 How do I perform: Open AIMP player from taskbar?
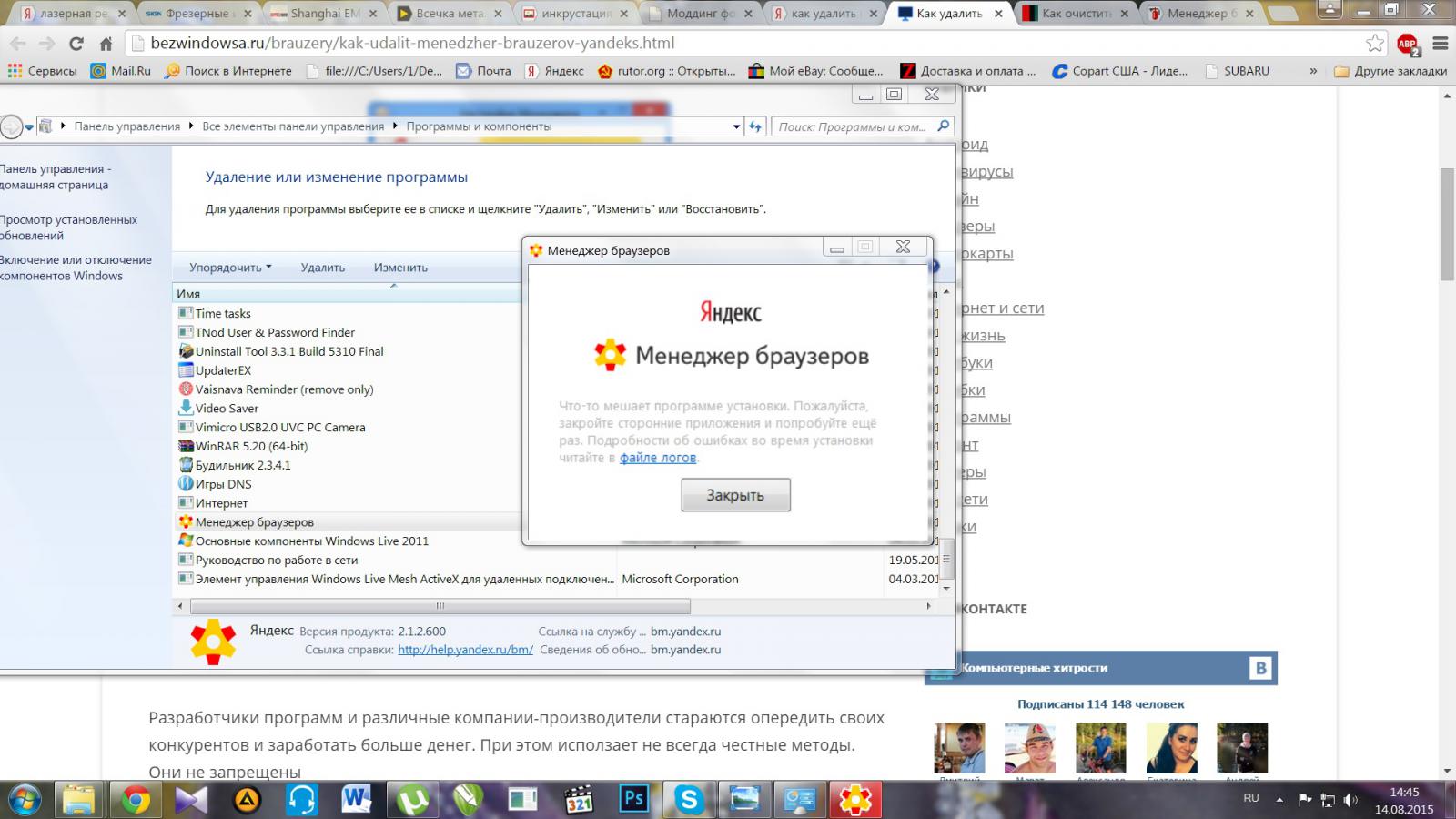pos(247,800)
